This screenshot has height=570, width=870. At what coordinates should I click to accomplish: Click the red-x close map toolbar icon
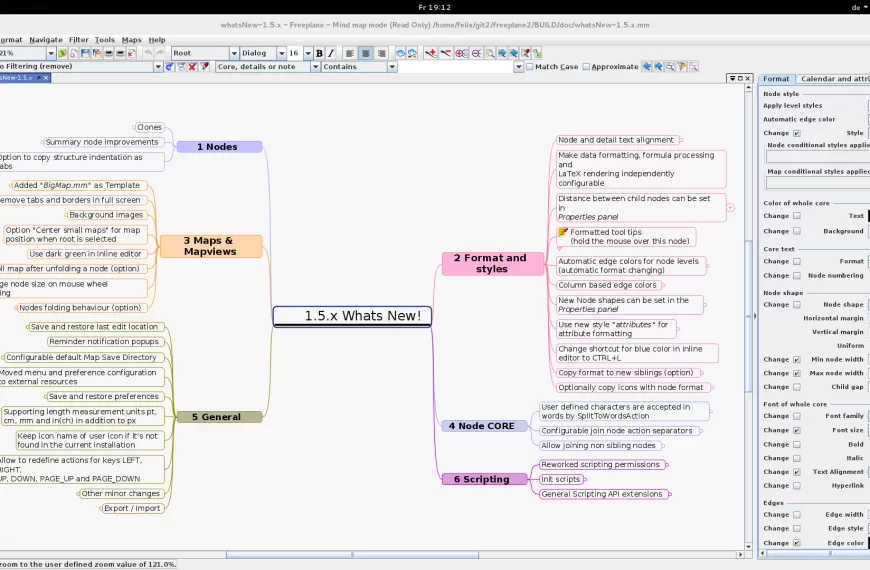(131, 53)
